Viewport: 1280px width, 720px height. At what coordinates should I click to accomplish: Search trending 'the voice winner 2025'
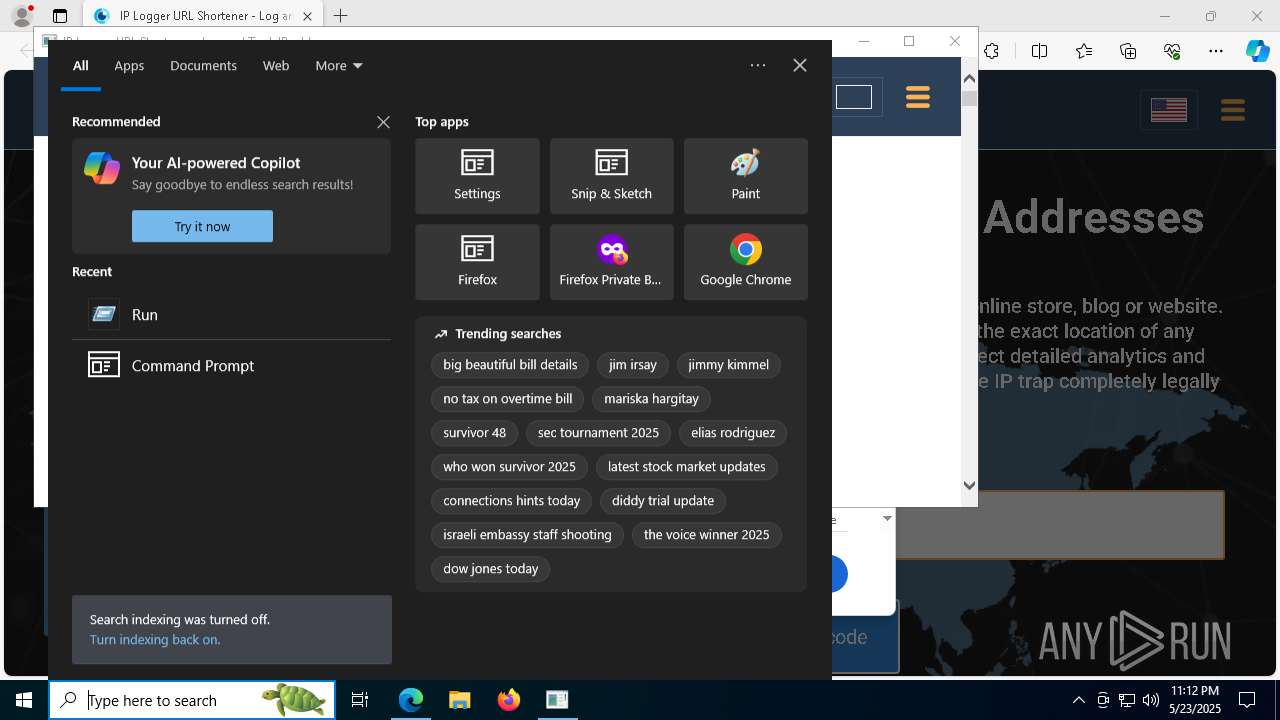coord(706,535)
